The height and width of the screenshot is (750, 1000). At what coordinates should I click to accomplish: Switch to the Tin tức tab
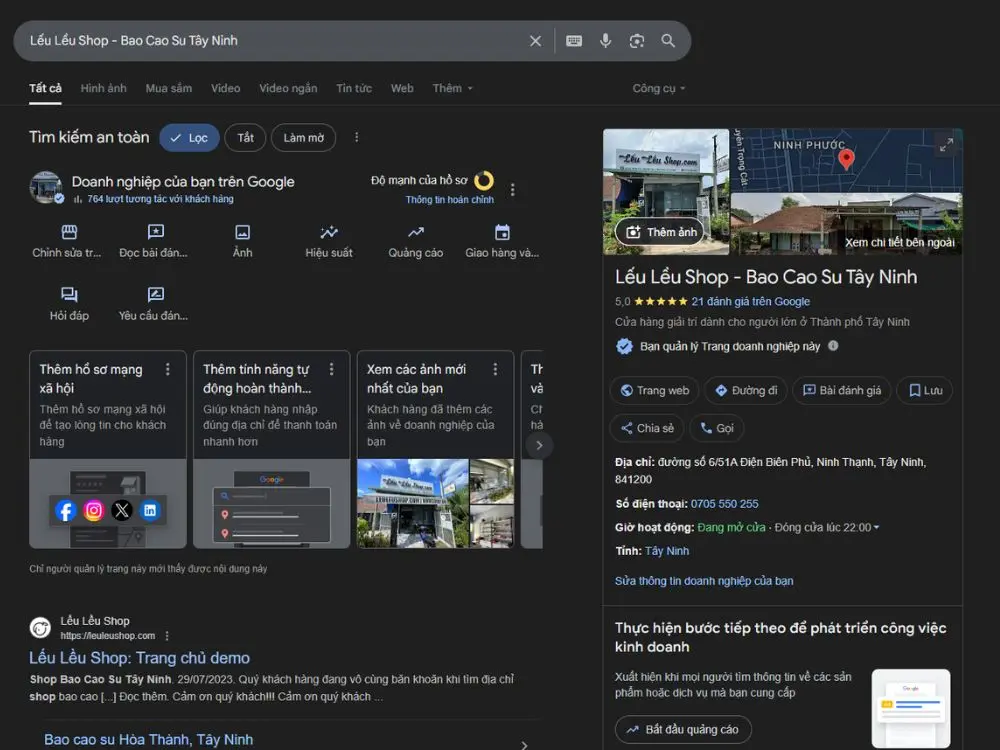(x=354, y=88)
